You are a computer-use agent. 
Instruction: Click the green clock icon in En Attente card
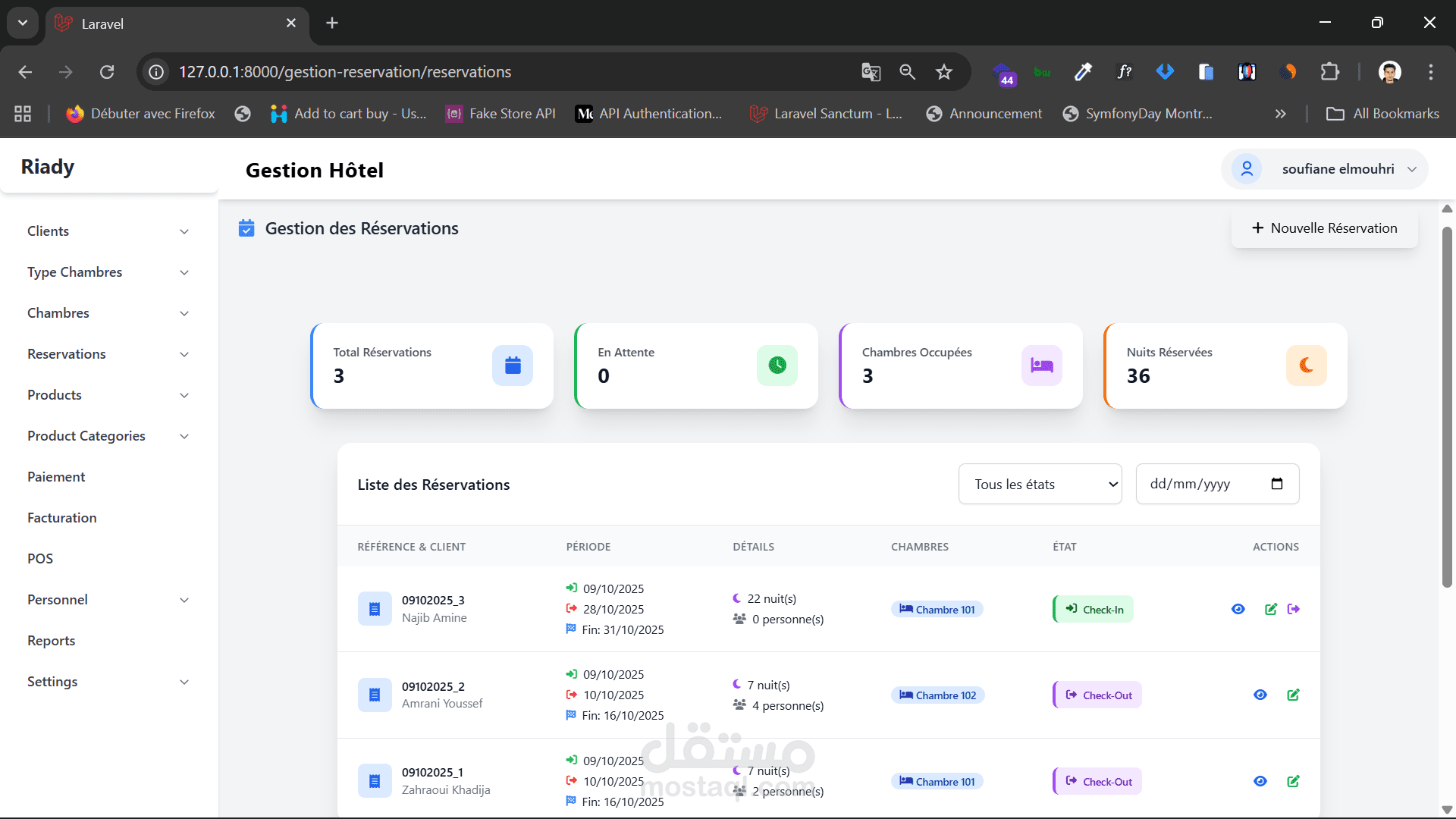tap(777, 366)
